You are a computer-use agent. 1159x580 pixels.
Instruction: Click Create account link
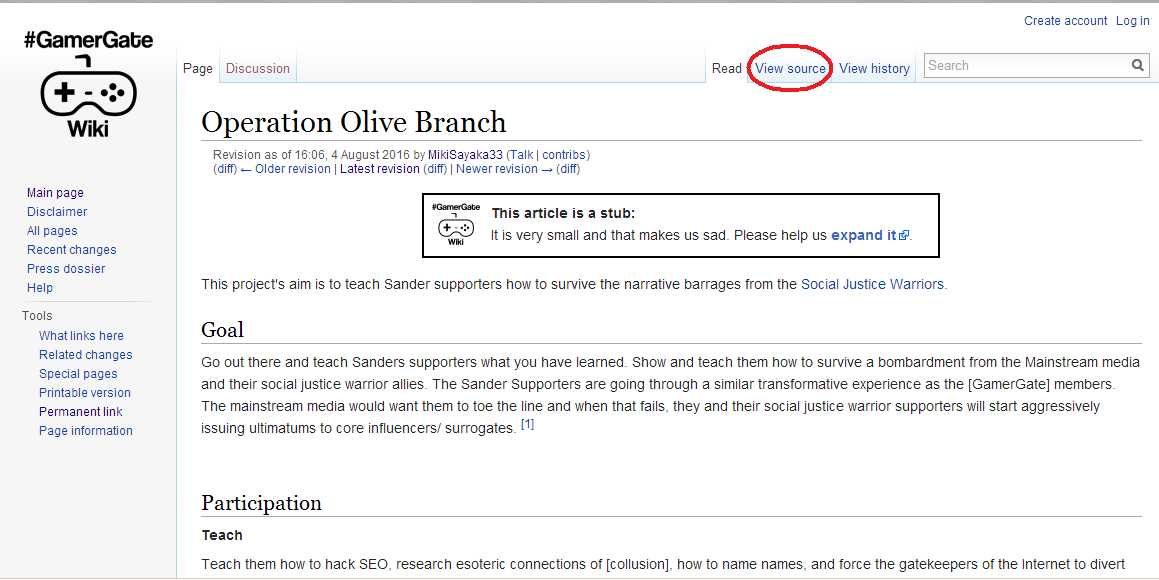click(x=1065, y=21)
